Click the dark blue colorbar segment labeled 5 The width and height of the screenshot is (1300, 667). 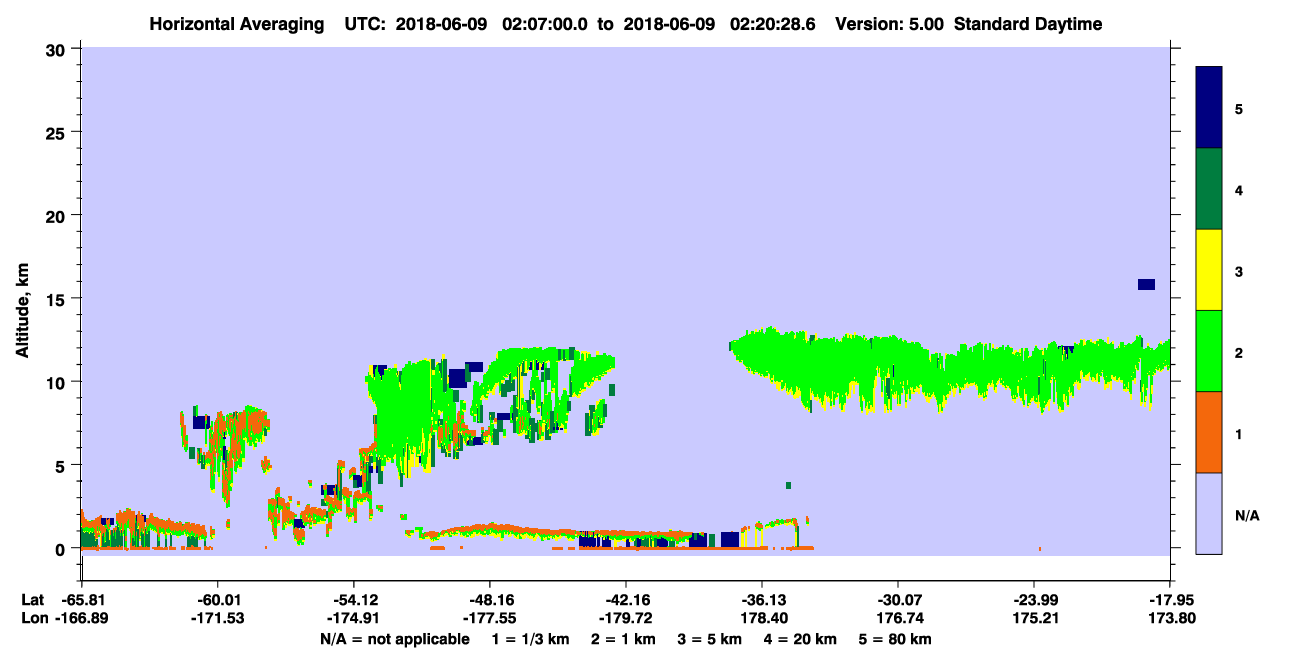[1209, 107]
